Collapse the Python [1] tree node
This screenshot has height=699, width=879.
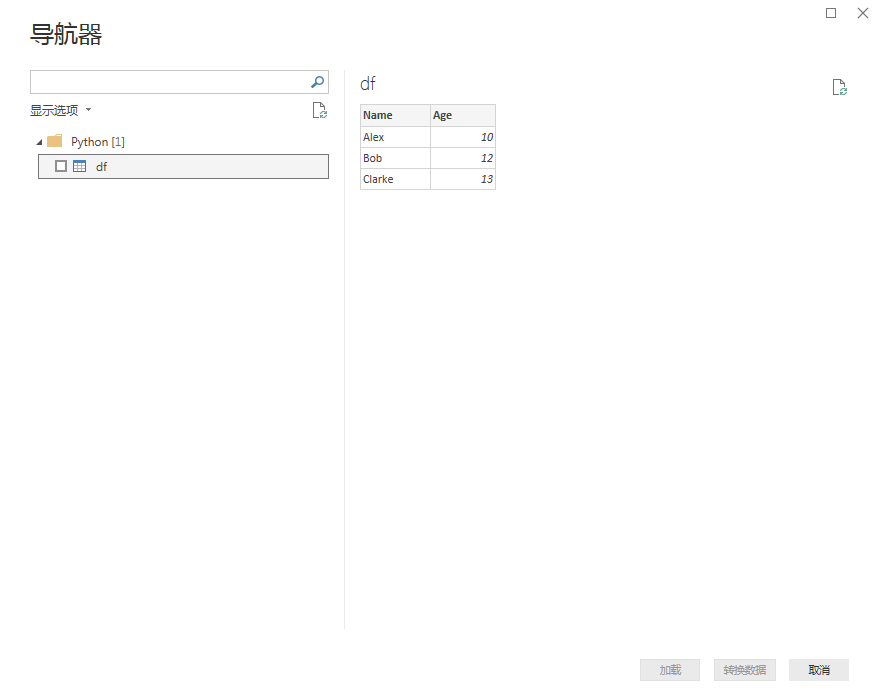tap(39, 142)
